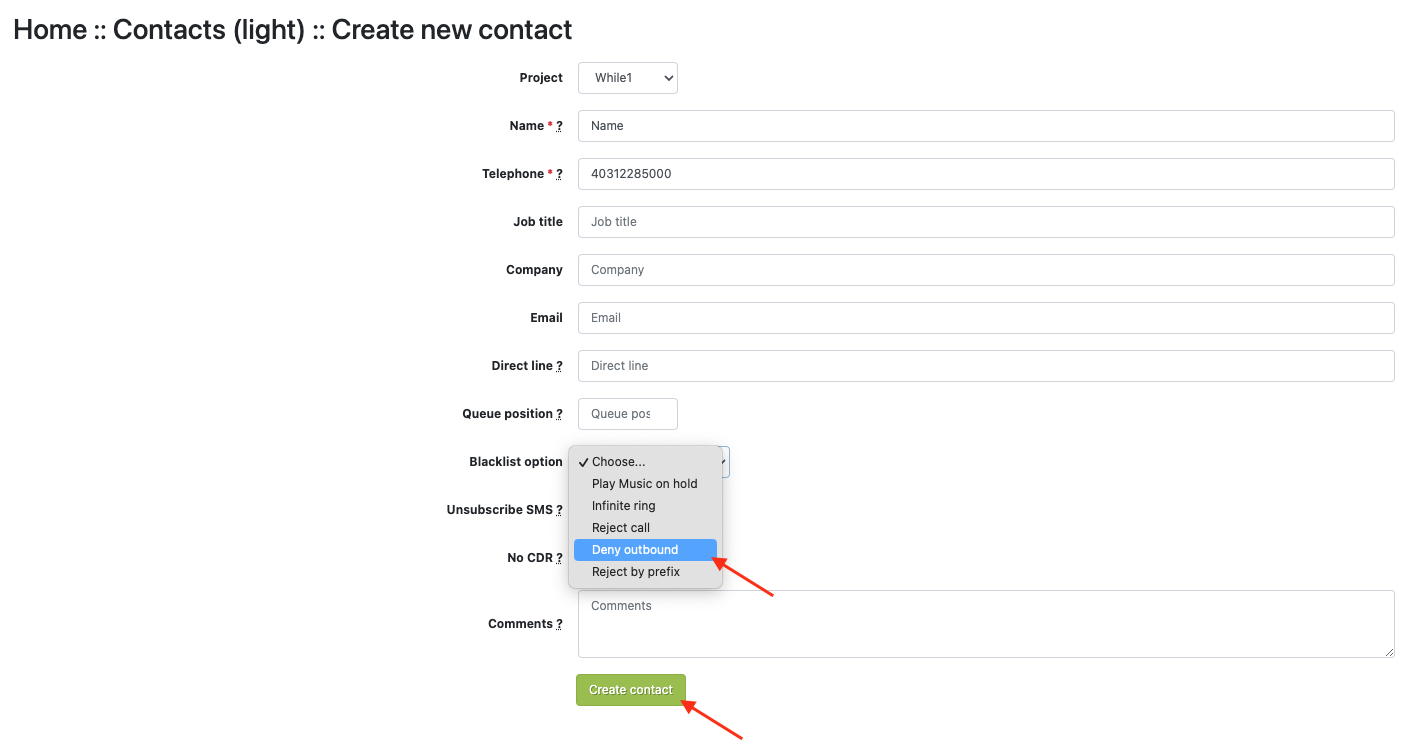The image size is (1428, 755).
Task: Click into the Telephone number field
Action: click(985, 174)
